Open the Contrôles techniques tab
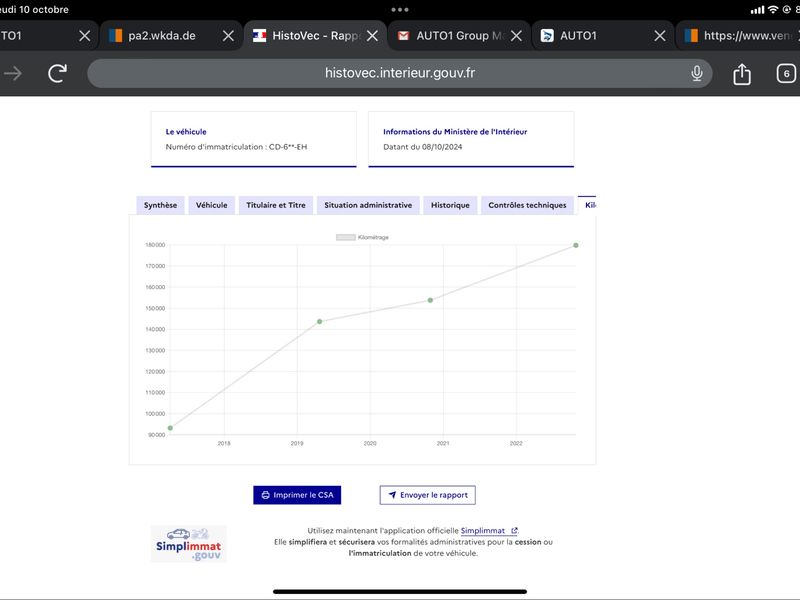Screen dimensions: 800x600 [x=527, y=205]
